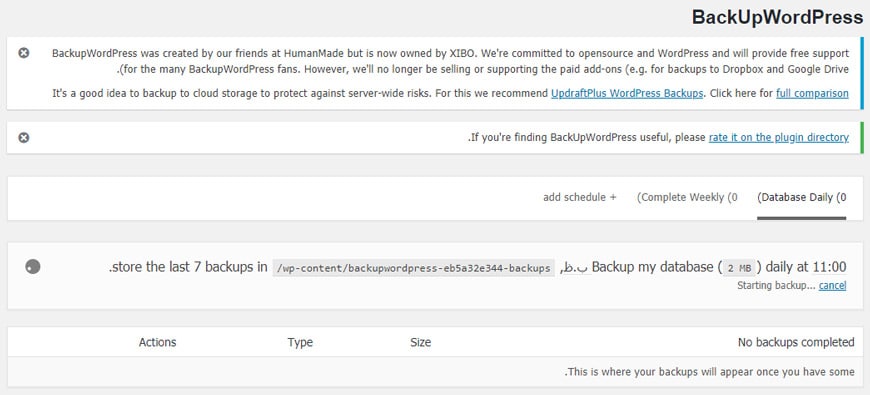The image size is (870, 395).
Task: Click add schedule +
Action: click(x=580, y=198)
